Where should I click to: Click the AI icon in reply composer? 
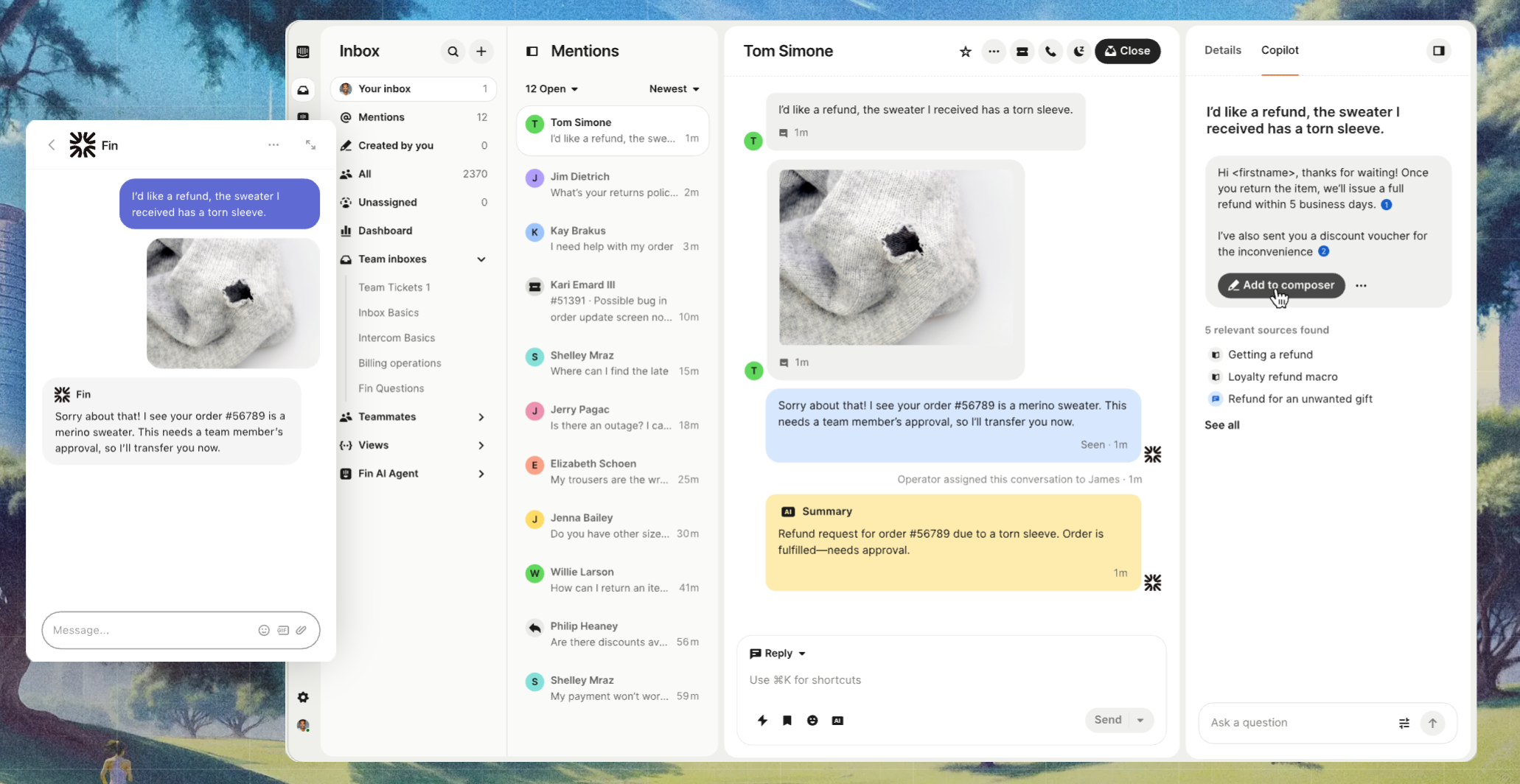tap(837, 721)
